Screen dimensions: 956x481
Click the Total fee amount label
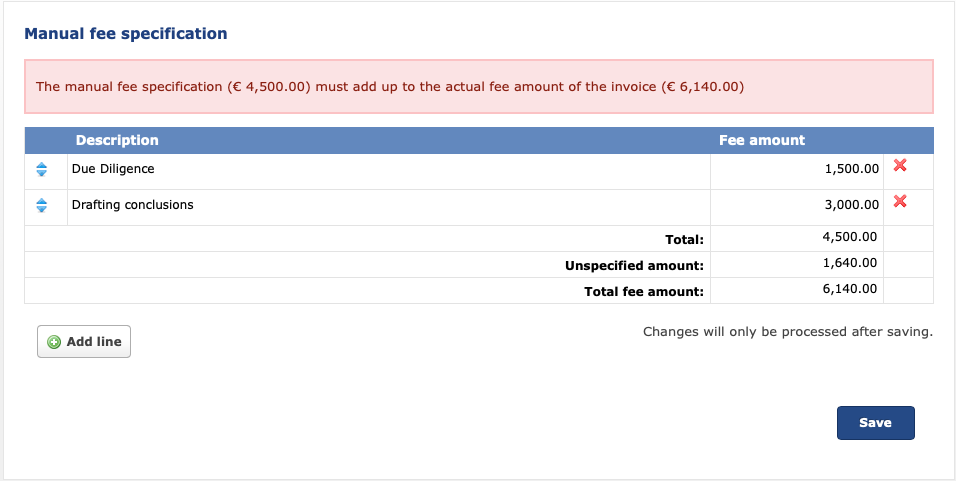point(644,291)
